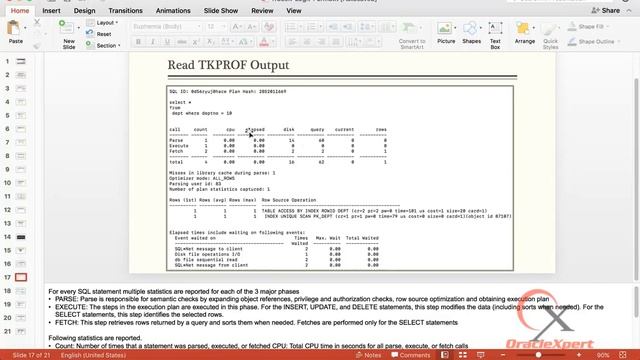The height and width of the screenshot is (360, 640).
Task: Open the Layout dropdown
Action: point(102,23)
